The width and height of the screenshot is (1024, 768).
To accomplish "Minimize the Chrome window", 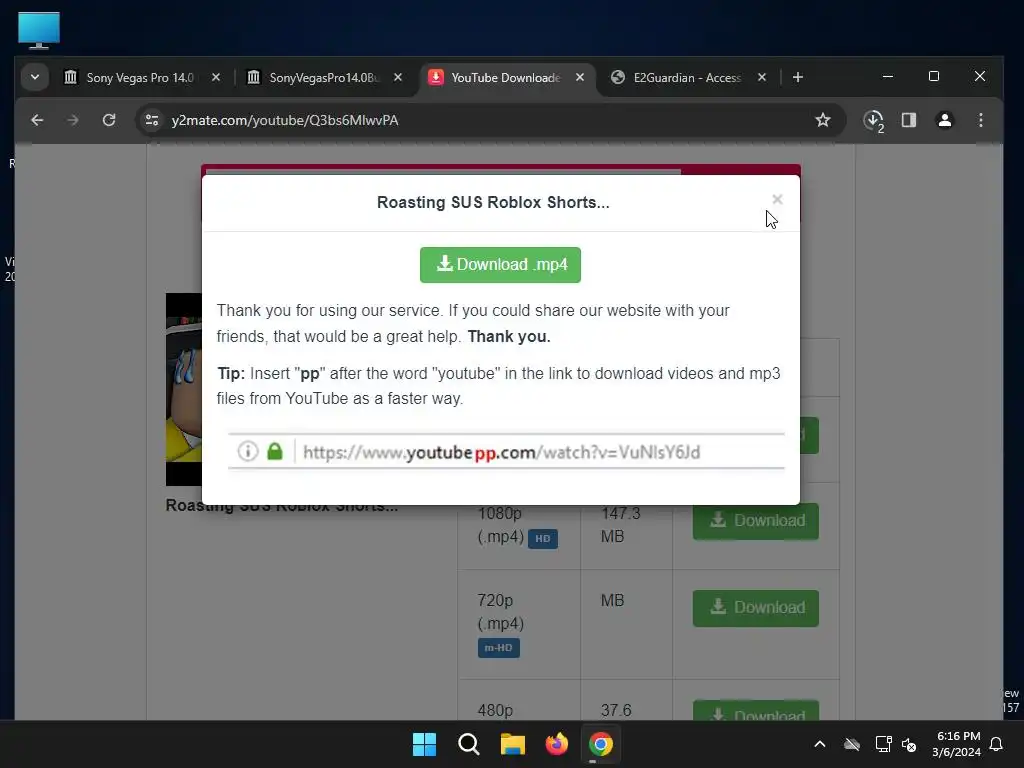I will pos(888,76).
